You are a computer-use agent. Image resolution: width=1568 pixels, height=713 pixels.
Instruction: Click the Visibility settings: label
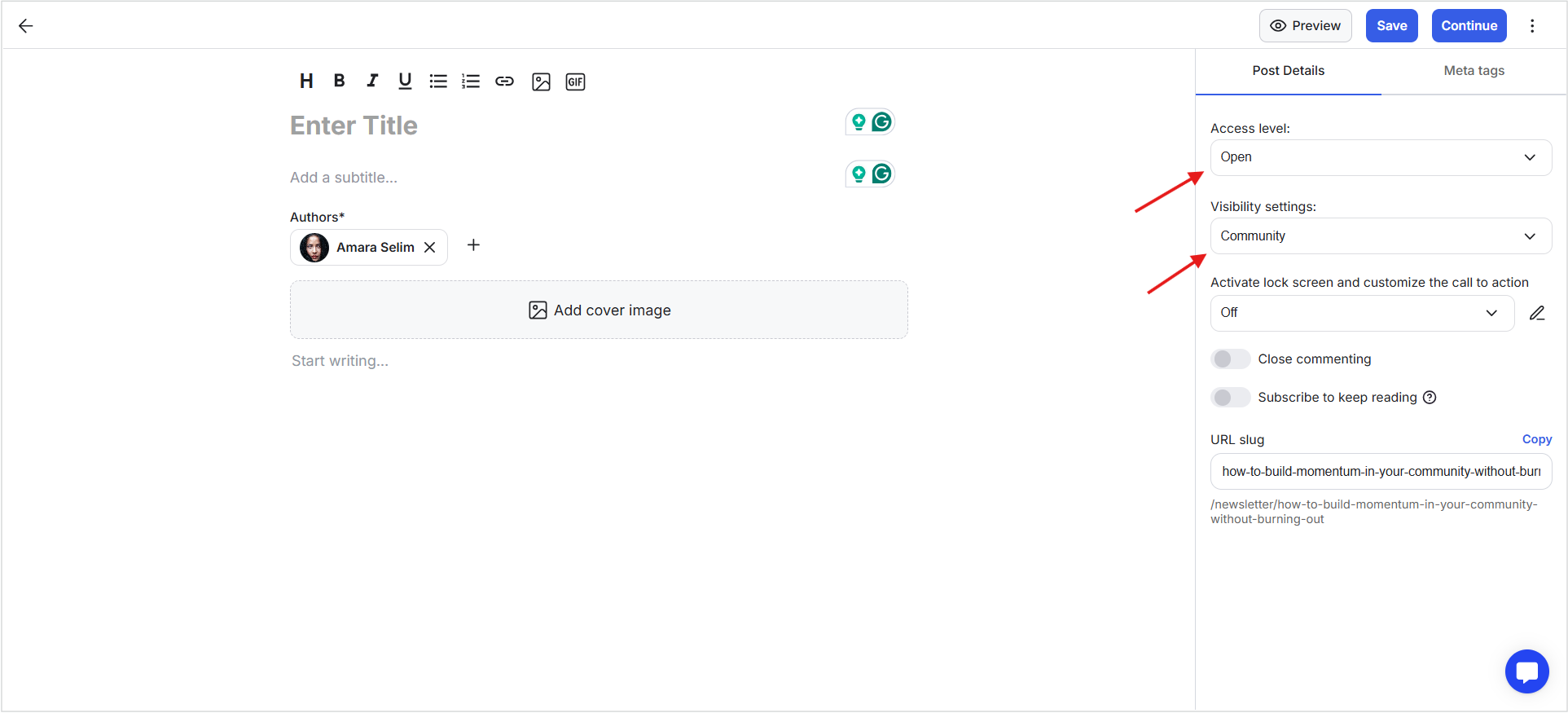pos(1263,207)
